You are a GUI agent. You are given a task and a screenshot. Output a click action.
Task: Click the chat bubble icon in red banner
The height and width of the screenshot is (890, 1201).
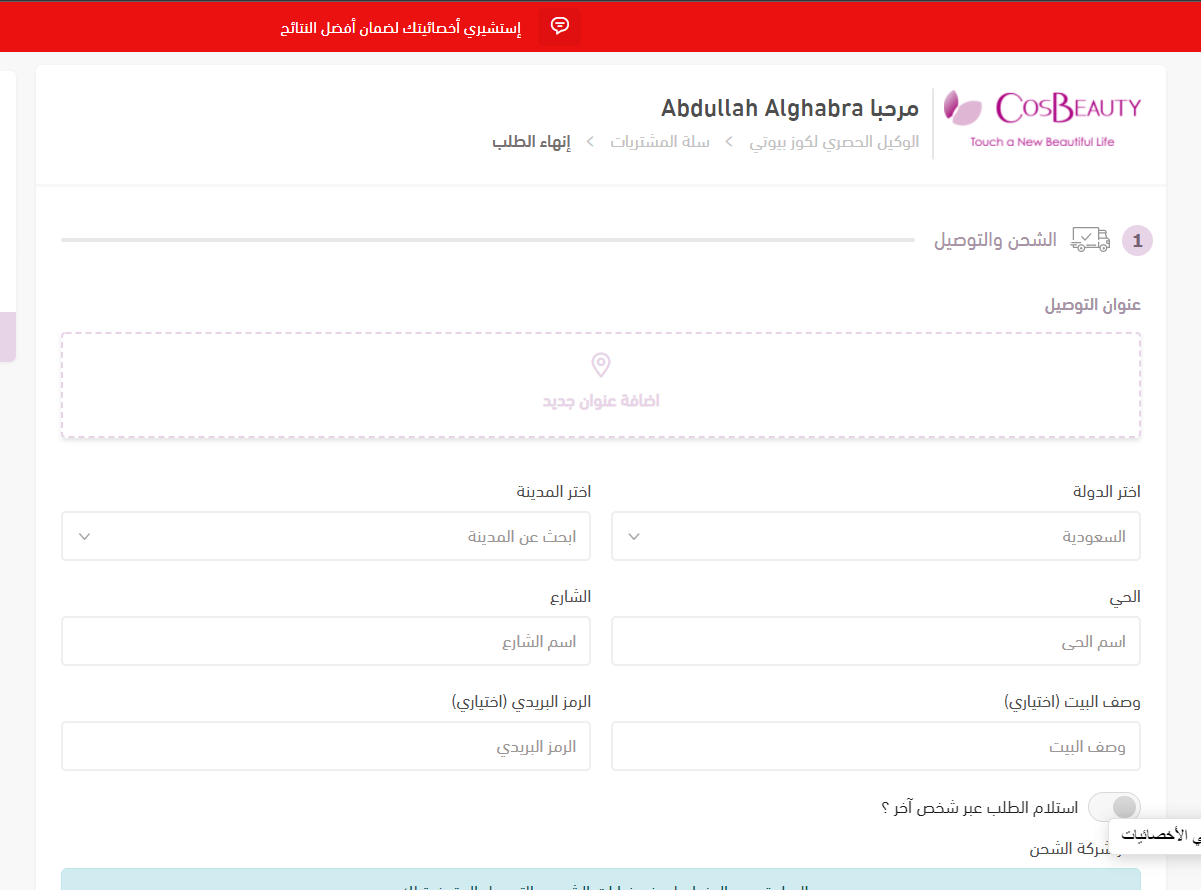coord(560,26)
